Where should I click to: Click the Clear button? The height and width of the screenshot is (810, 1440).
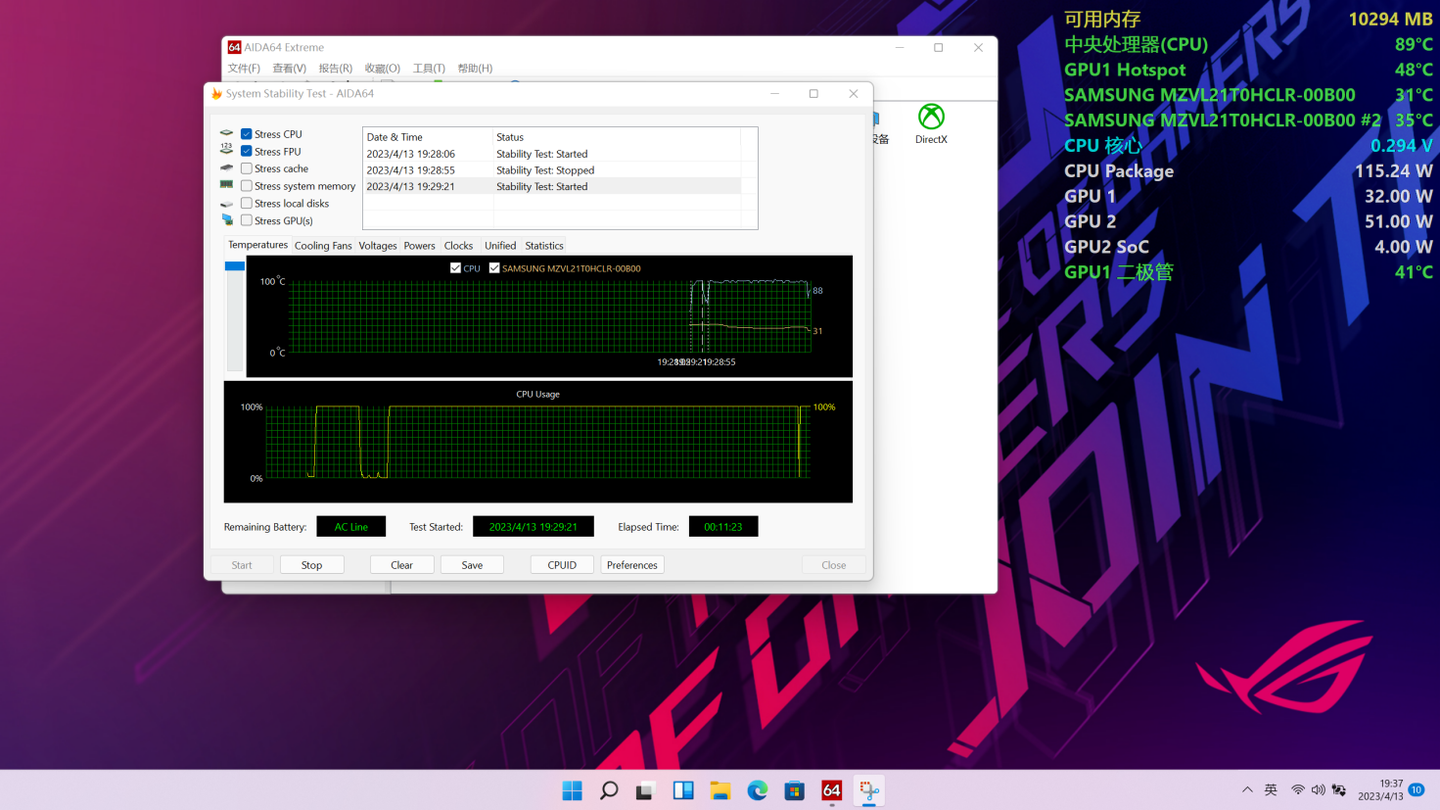(x=402, y=565)
